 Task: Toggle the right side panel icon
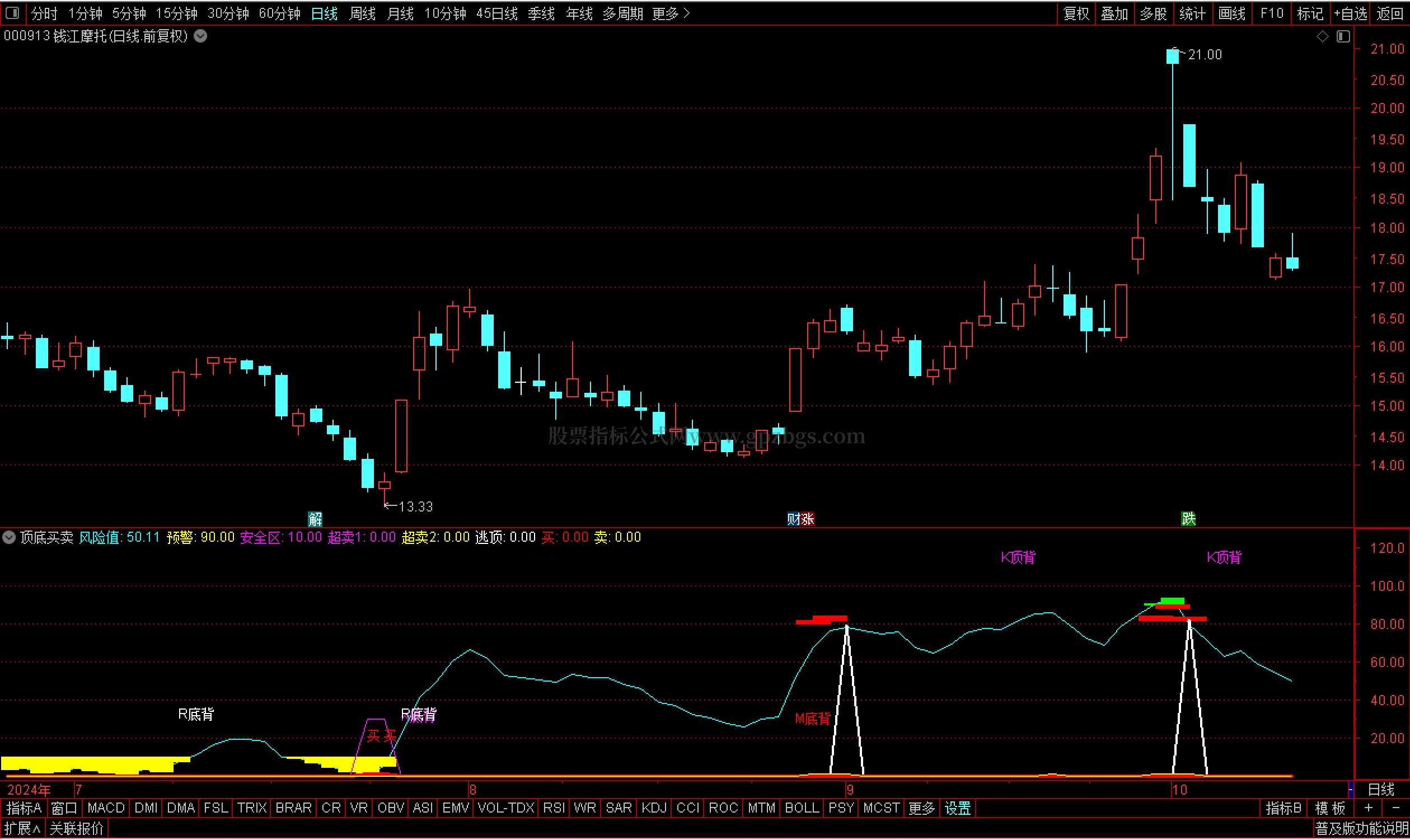1344,37
